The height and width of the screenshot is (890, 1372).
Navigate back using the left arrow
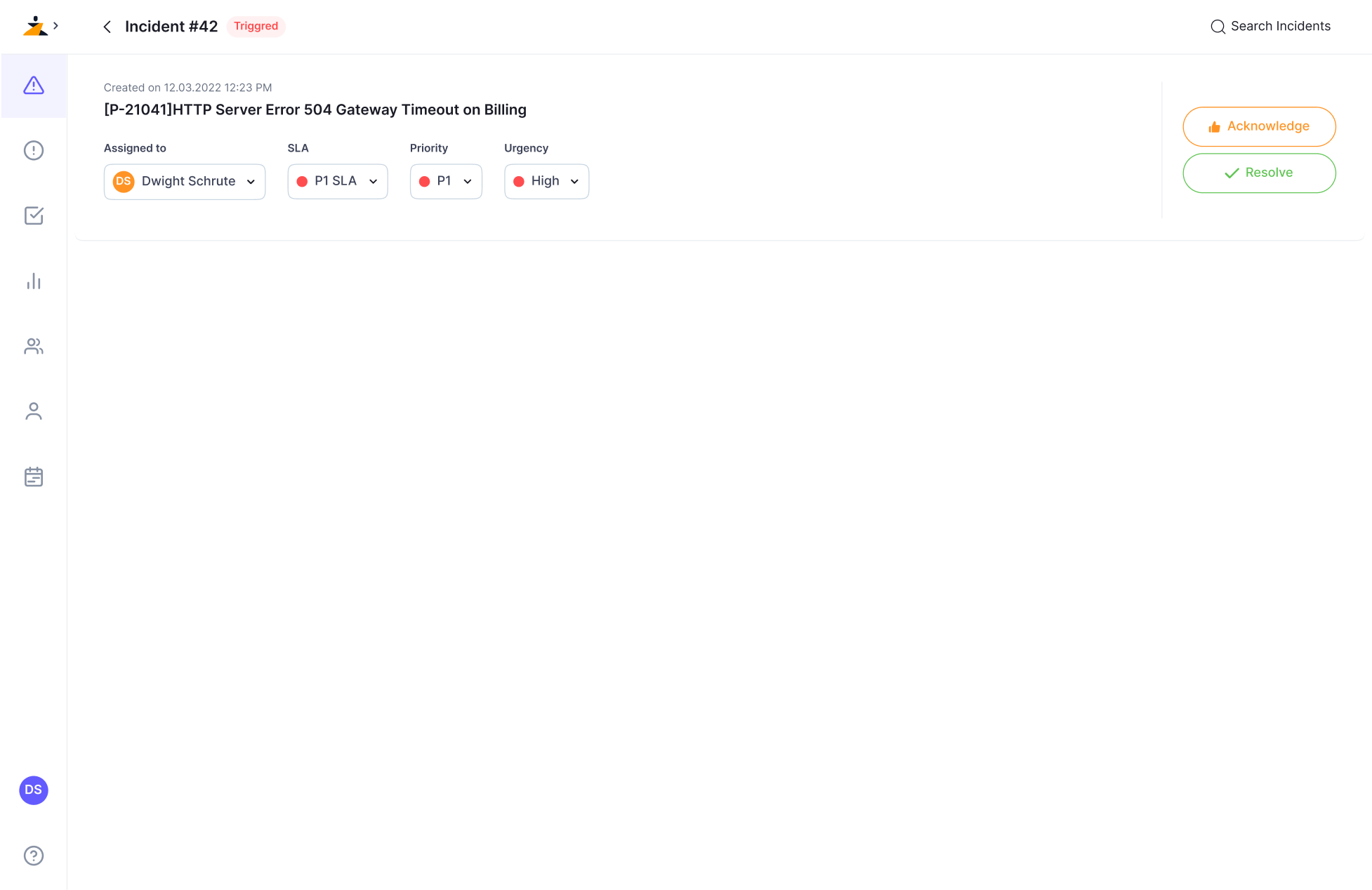click(107, 26)
